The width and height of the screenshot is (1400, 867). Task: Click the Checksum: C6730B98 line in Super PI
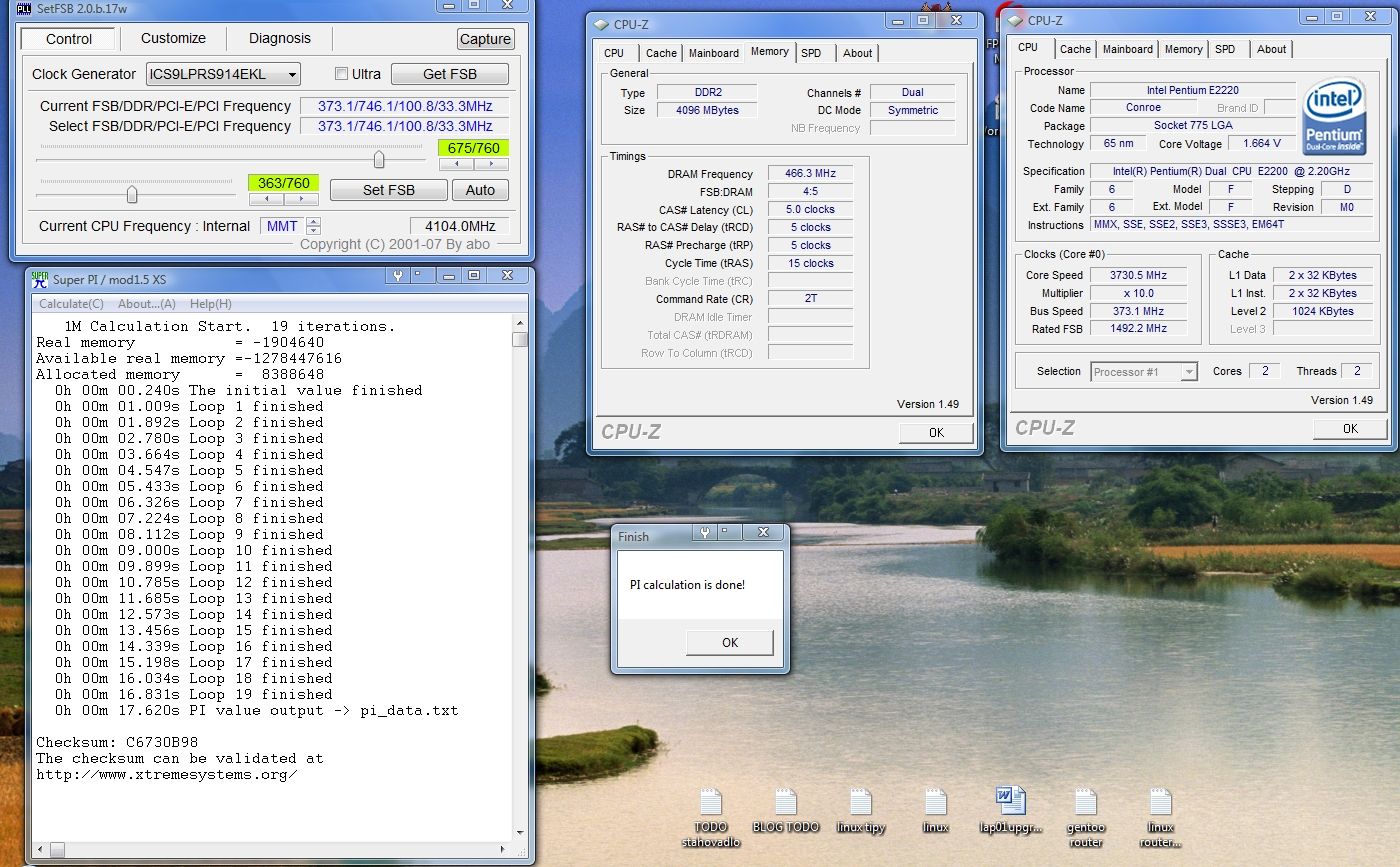point(117,742)
